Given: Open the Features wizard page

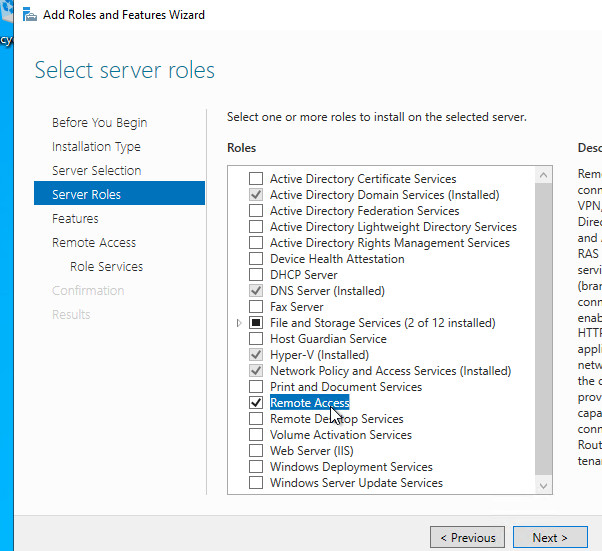Looking at the screenshot, I should click(75, 219).
